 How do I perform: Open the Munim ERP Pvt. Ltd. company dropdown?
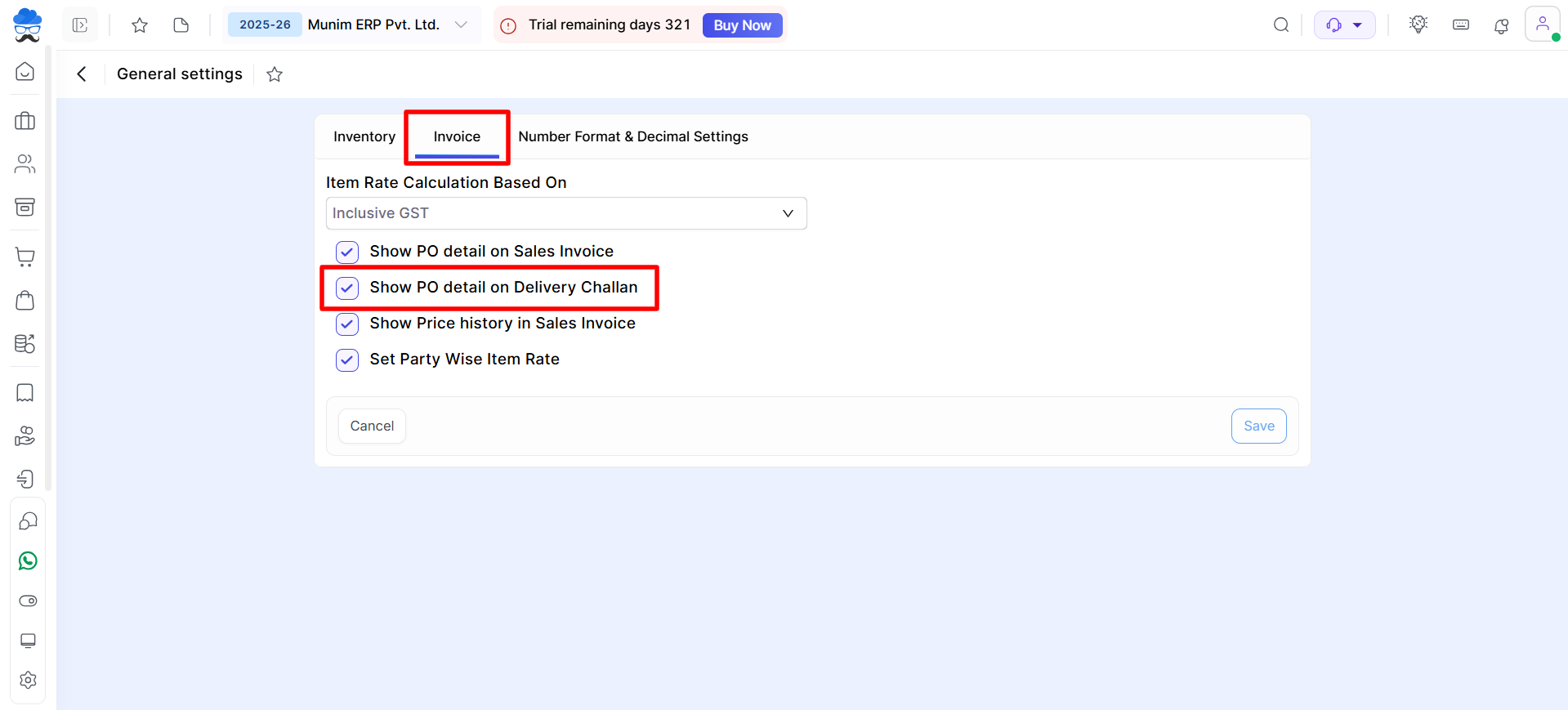point(461,25)
